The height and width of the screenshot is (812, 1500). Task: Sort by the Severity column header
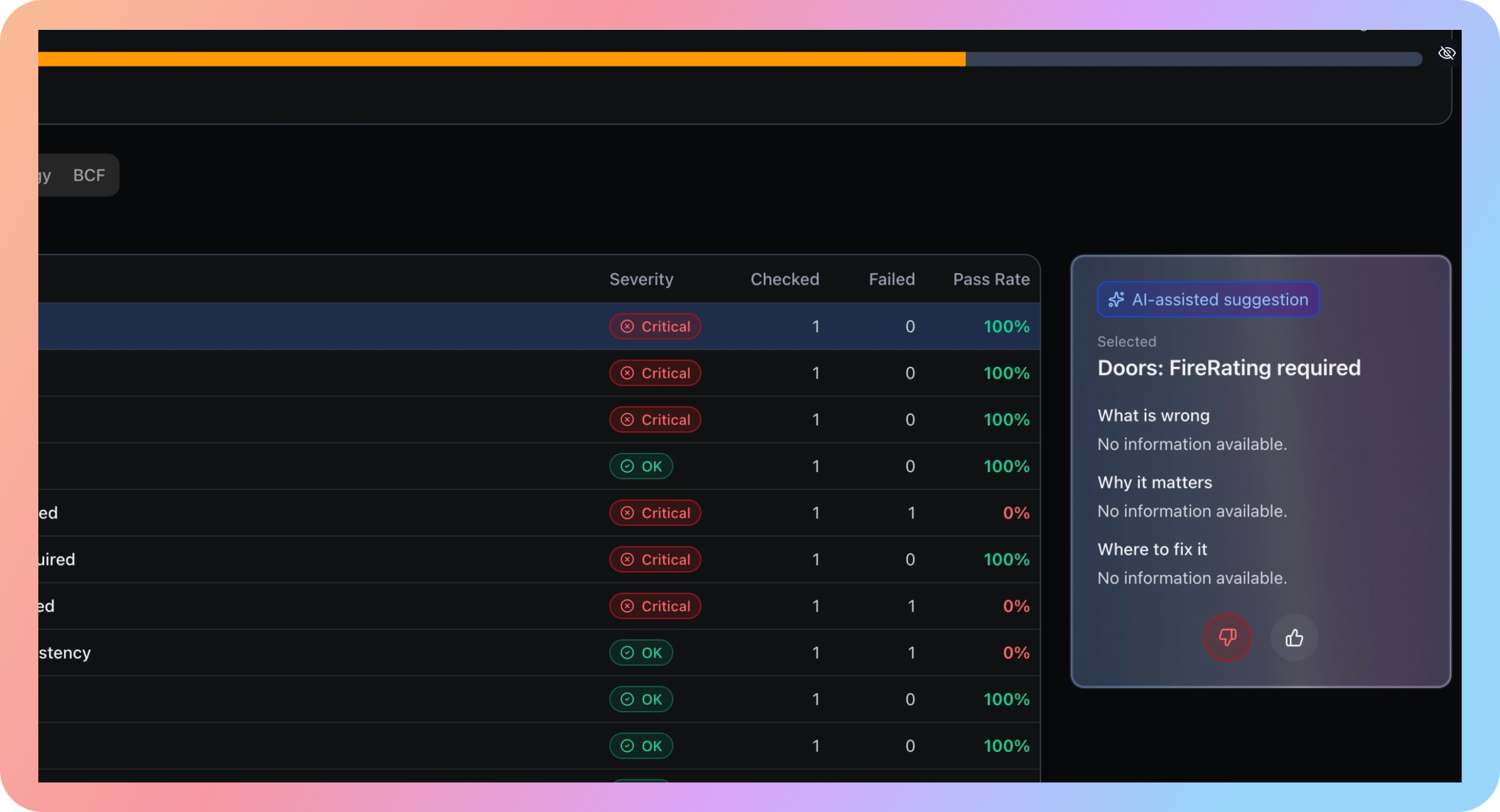(641, 279)
